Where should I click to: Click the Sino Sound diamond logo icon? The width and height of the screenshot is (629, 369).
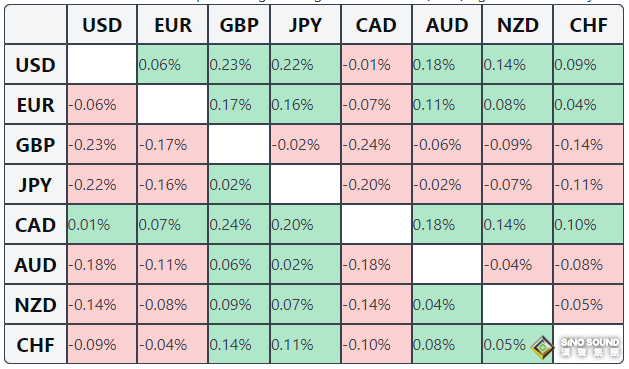543,347
